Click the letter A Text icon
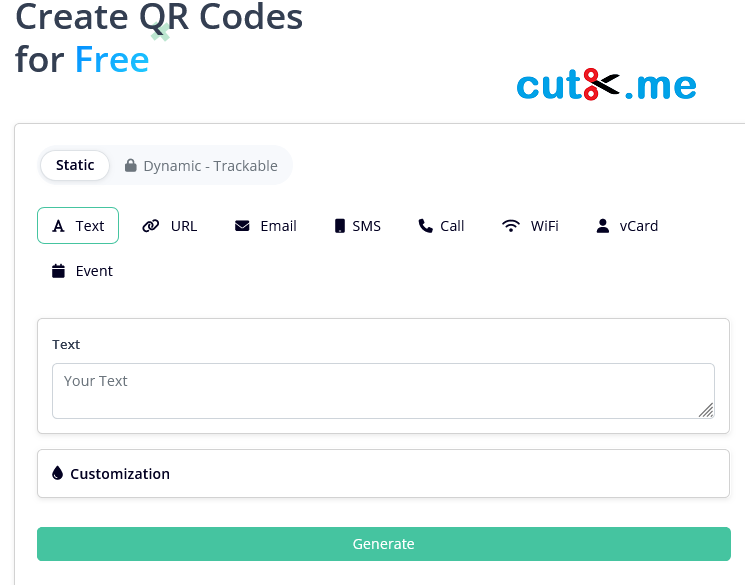Screen dimensions: 745x585 click(58, 226)
